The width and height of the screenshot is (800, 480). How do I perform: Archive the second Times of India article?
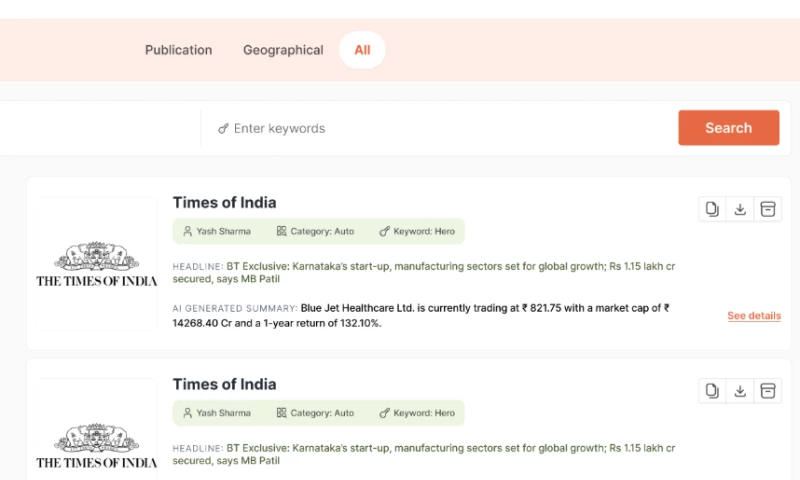click(767, 391)
